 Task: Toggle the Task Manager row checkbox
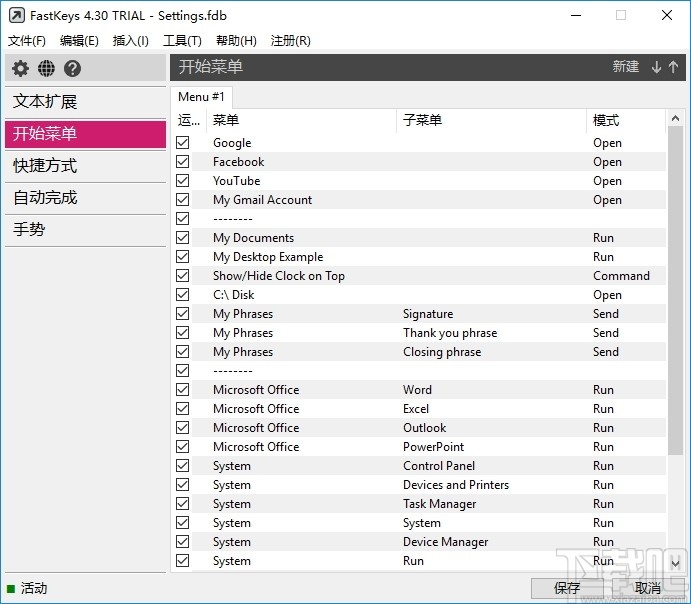tap(182, 503)
